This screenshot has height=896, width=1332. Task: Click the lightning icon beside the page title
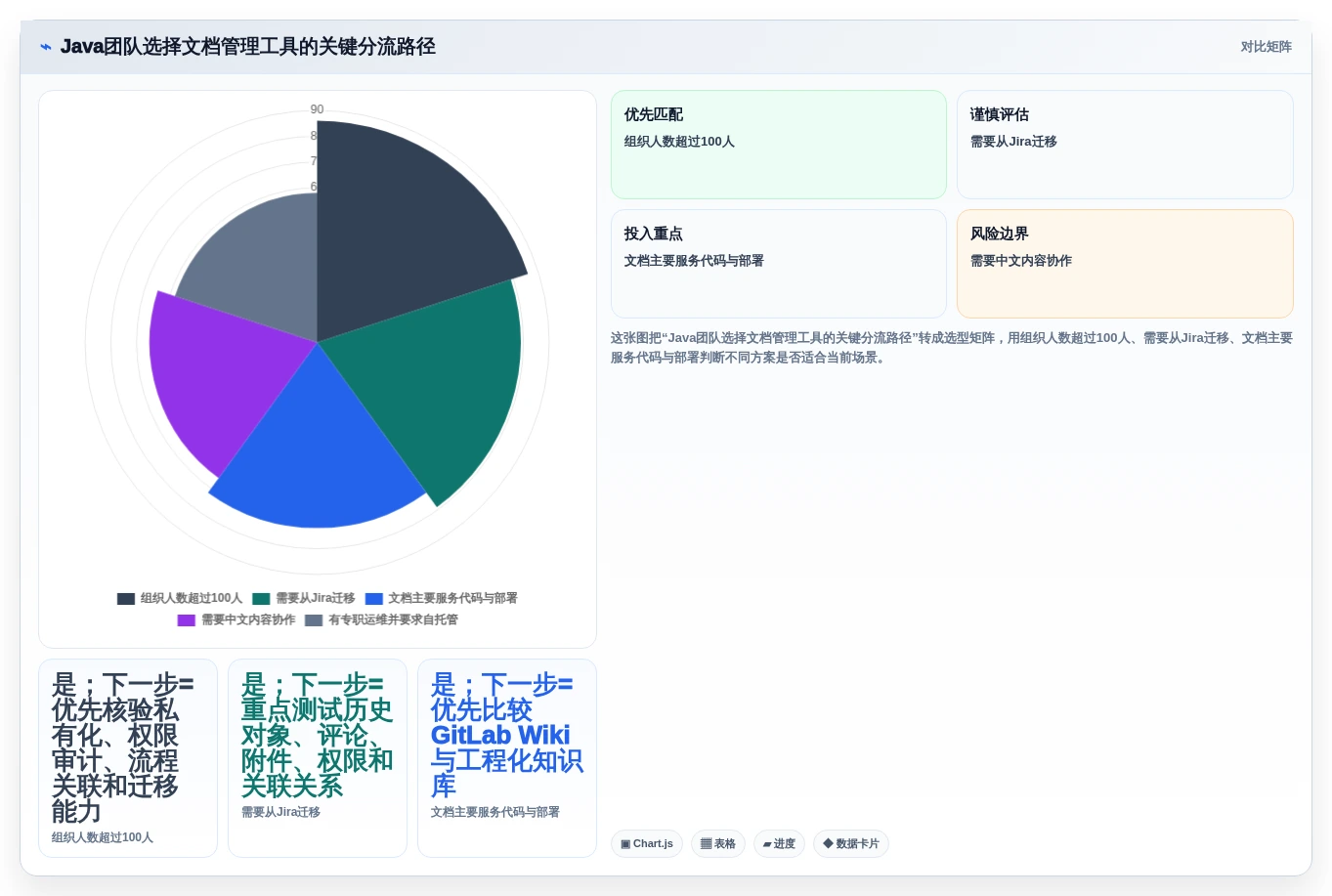(x=46, y=47)
